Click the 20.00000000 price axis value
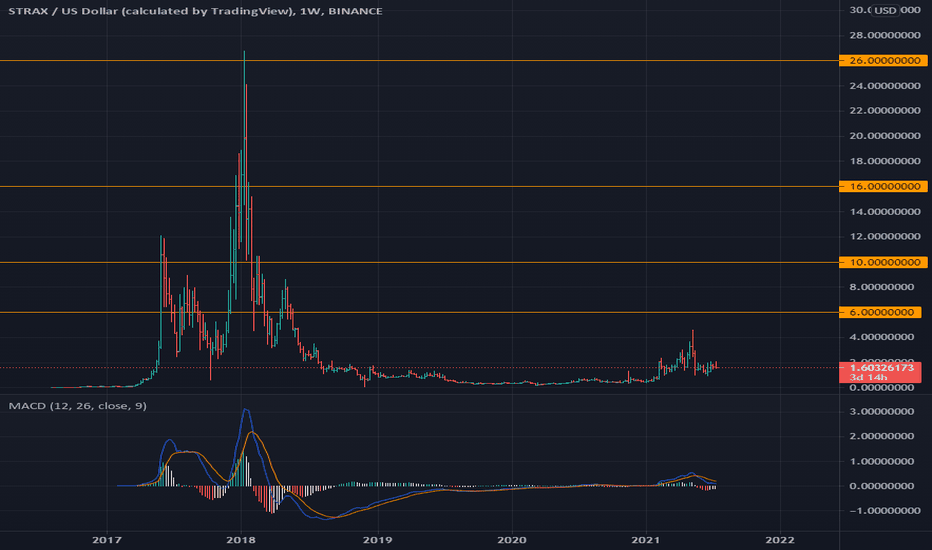The image size is (932, 550). [885, 136]
